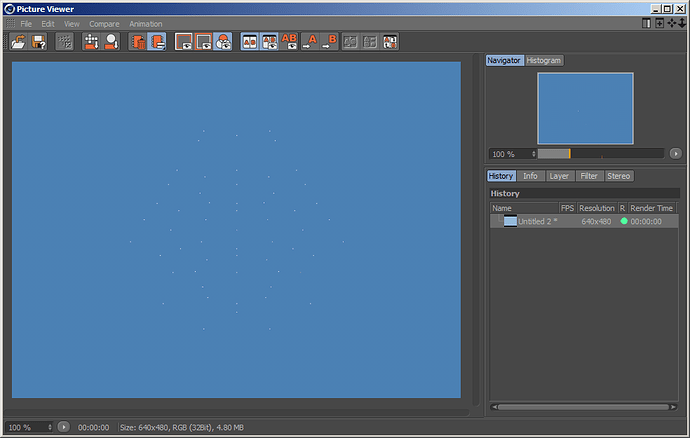690x438 pixels.
Task: Click the Save As disk icon
Action: (39, 42)
